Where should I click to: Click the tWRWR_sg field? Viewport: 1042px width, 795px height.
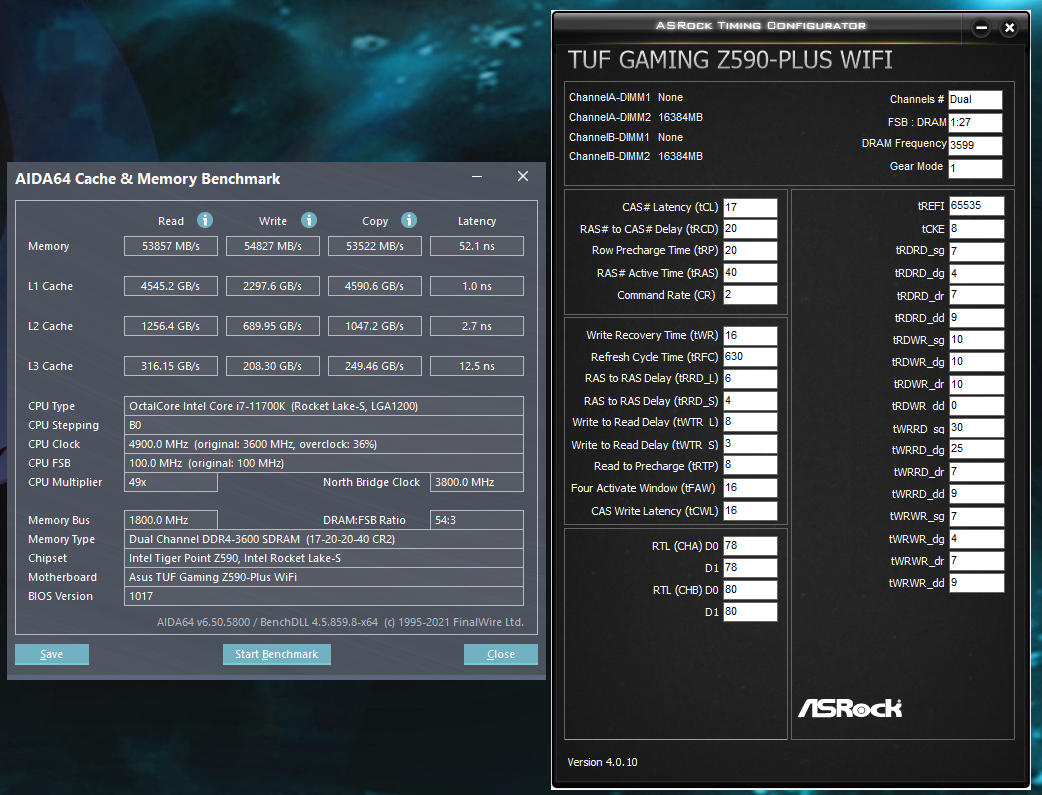976,516
